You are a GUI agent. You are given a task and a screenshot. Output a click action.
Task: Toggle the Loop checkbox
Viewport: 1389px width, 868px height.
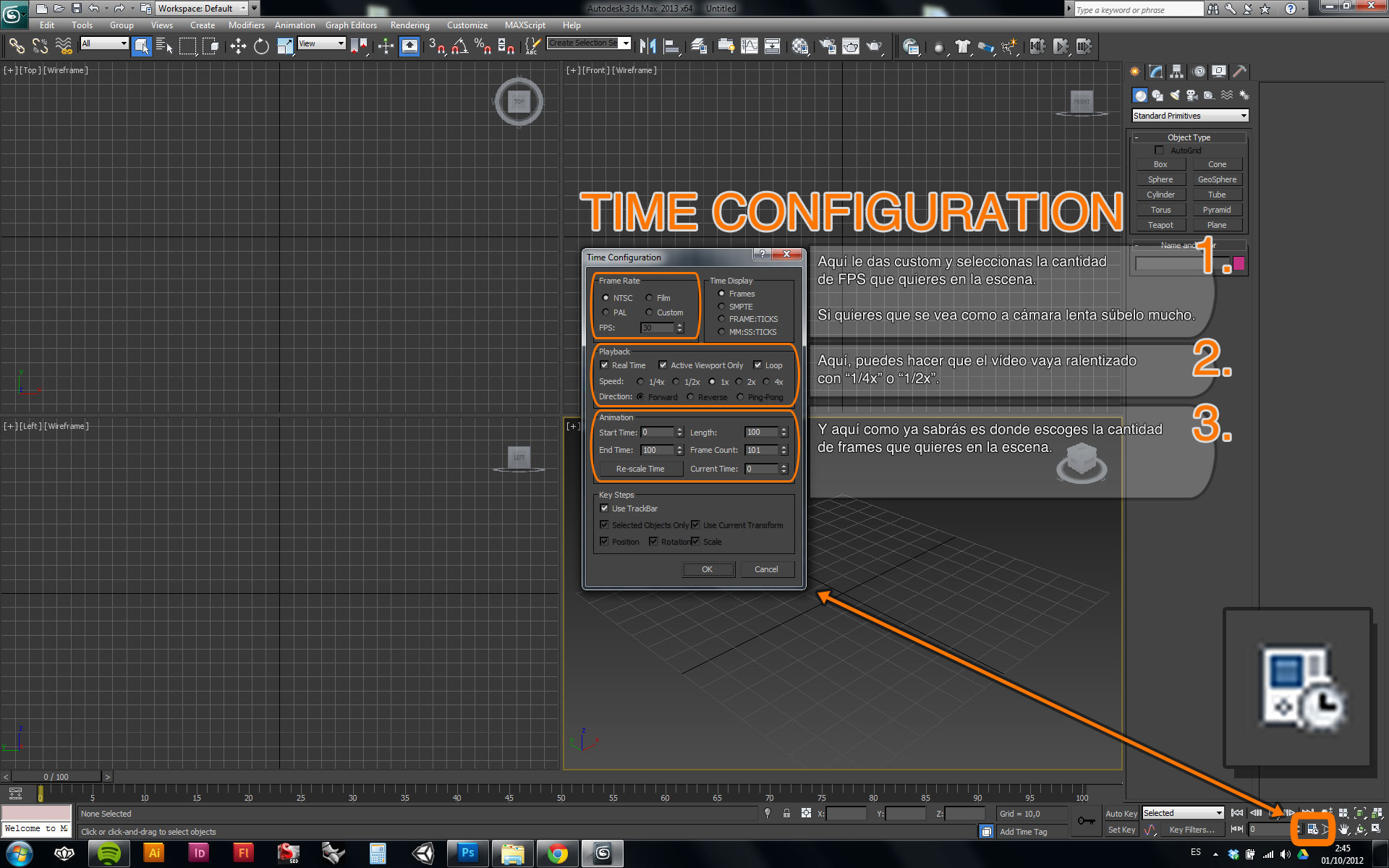pyautogui.click(x=757, y=365)
